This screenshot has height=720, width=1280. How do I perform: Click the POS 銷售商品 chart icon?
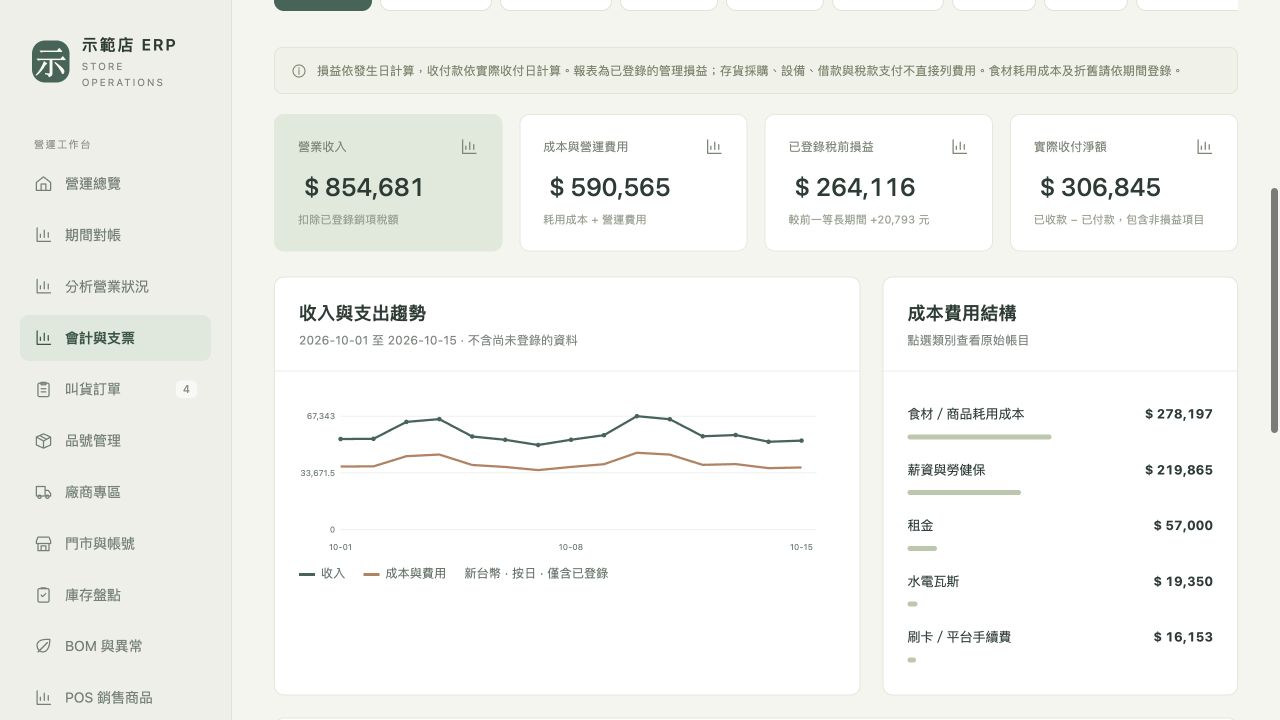point(43,698)
